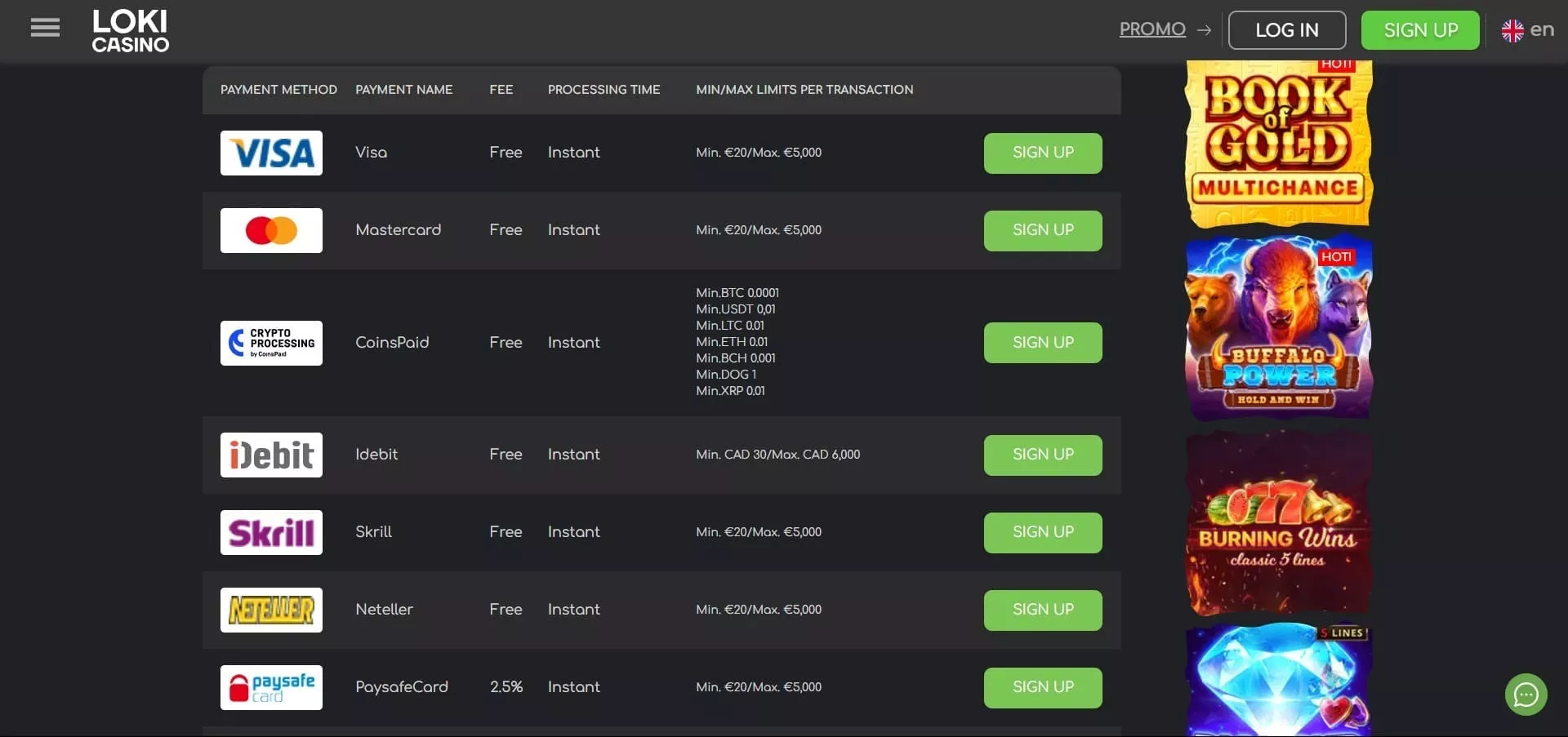Open the live chat bubble icon

coord(1526,695)
